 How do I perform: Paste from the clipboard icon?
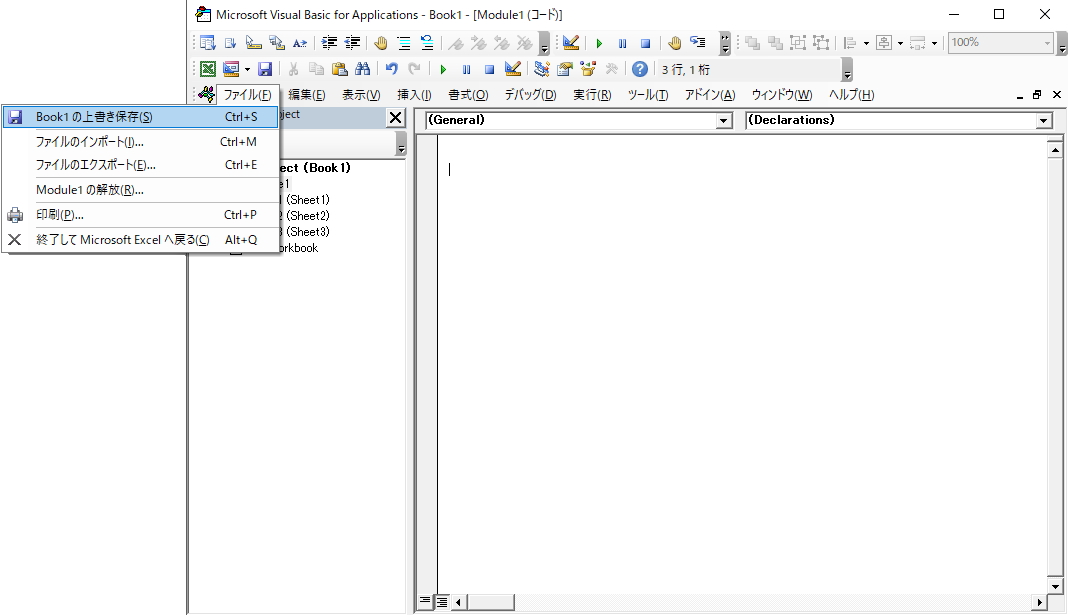tap(340, 69)
